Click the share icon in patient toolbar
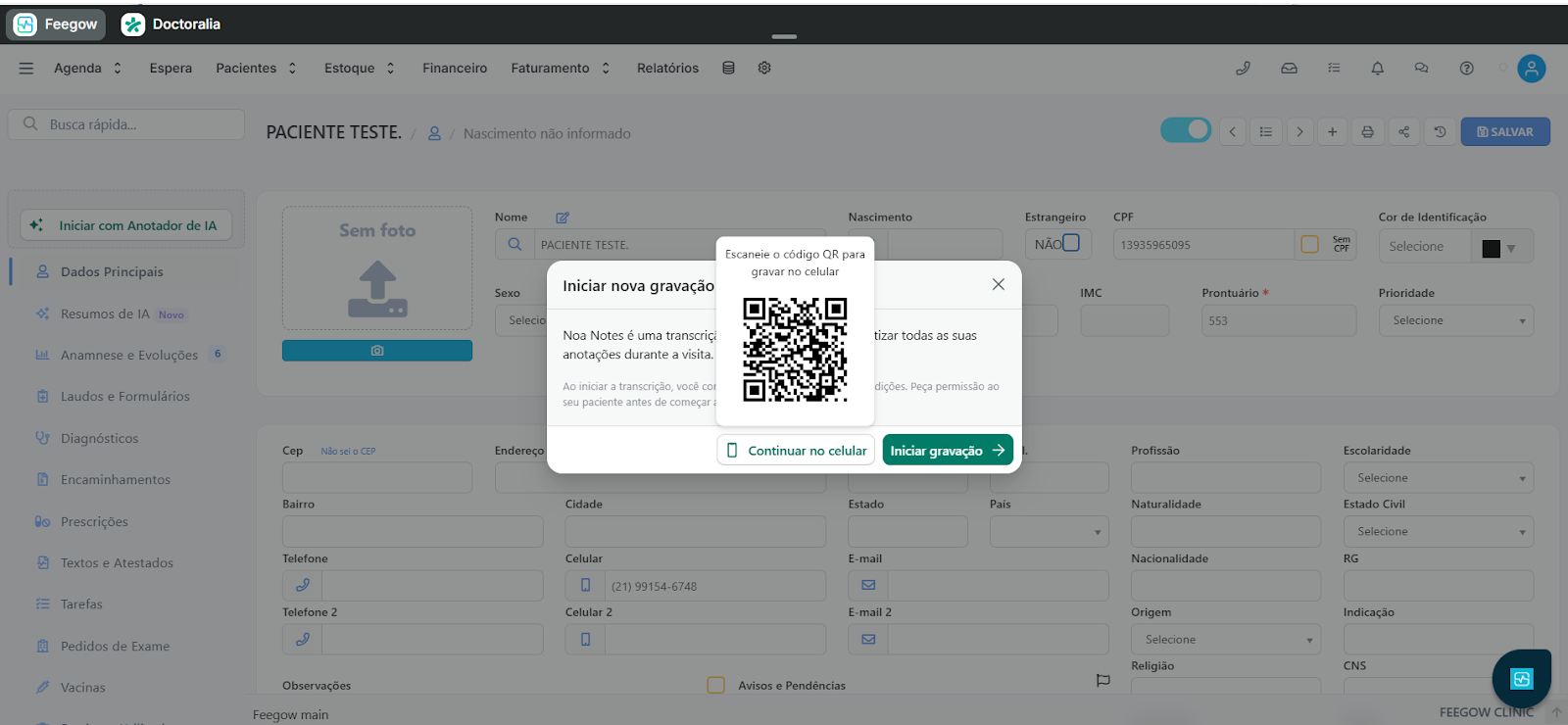 (1403, 132)
